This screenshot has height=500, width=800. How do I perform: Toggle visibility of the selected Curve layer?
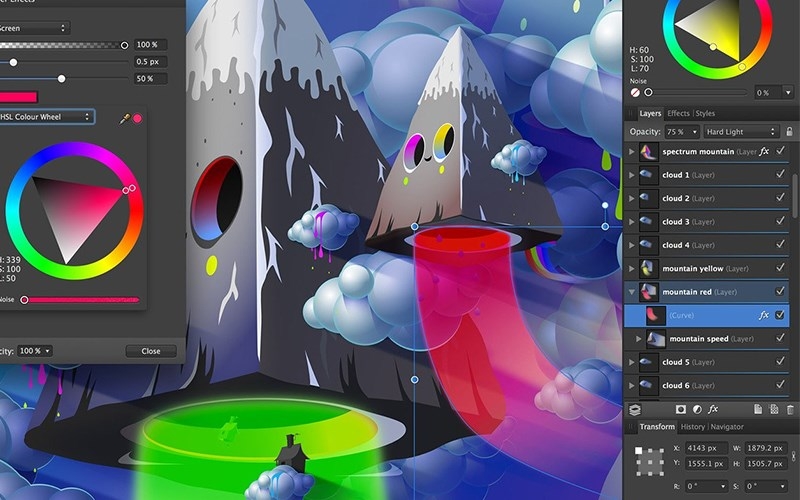pos(780,315)
